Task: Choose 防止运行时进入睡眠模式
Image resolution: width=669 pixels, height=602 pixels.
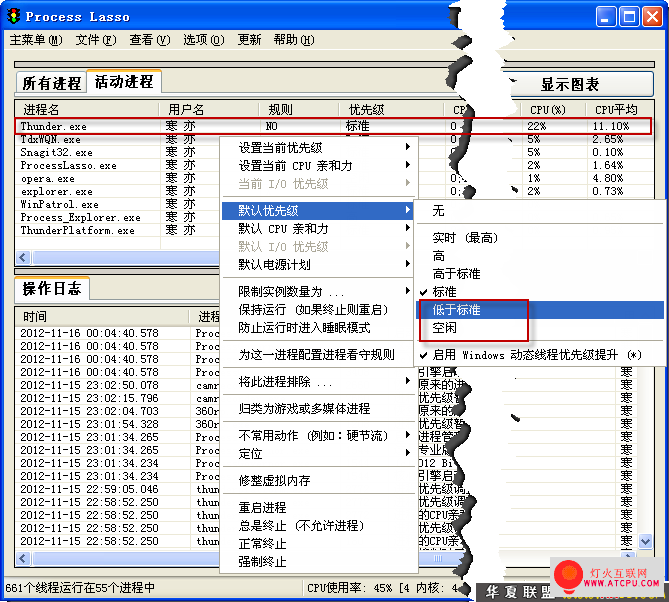Action: click(317, 328)
